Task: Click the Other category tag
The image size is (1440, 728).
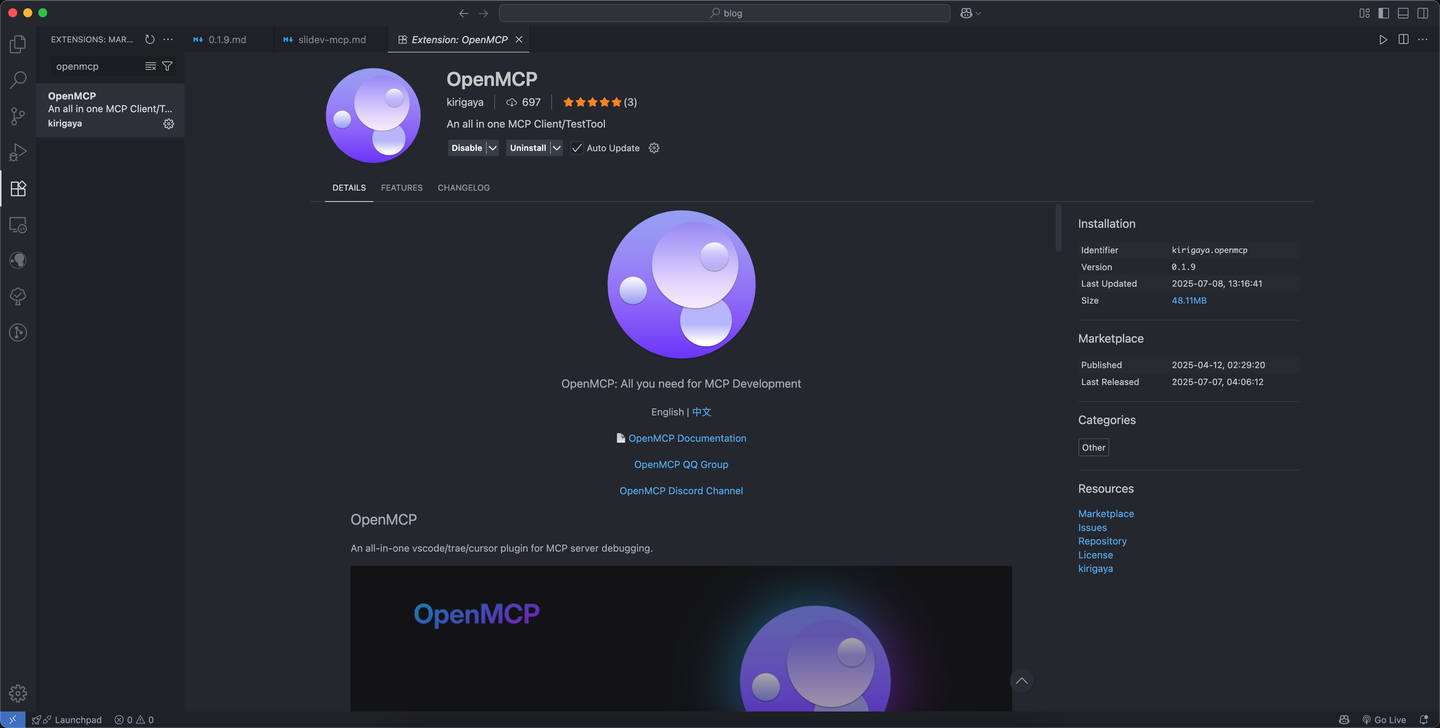Action: 1093,447
